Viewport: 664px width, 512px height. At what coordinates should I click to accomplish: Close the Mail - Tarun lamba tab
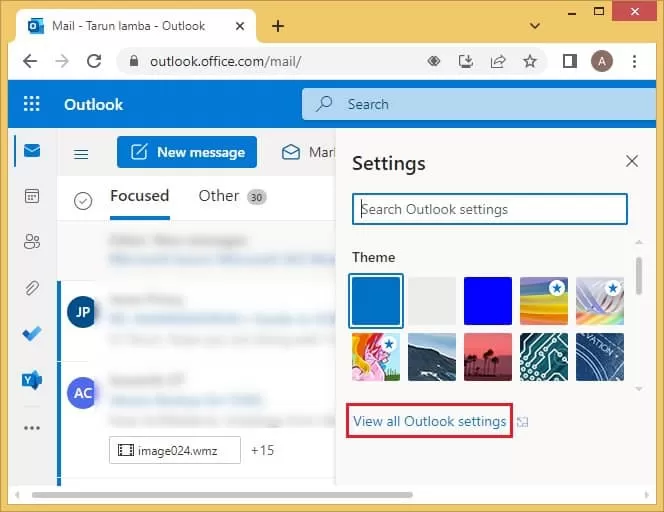(240, 26)
